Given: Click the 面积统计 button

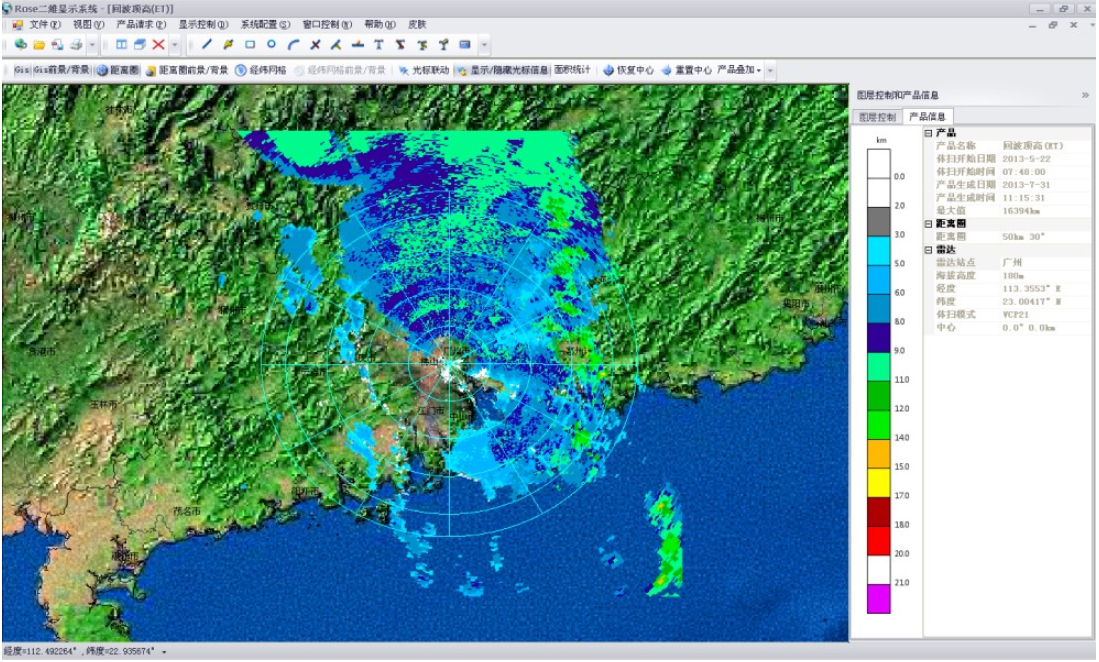Looking at the screenshot, I should [x=572, y=71].
